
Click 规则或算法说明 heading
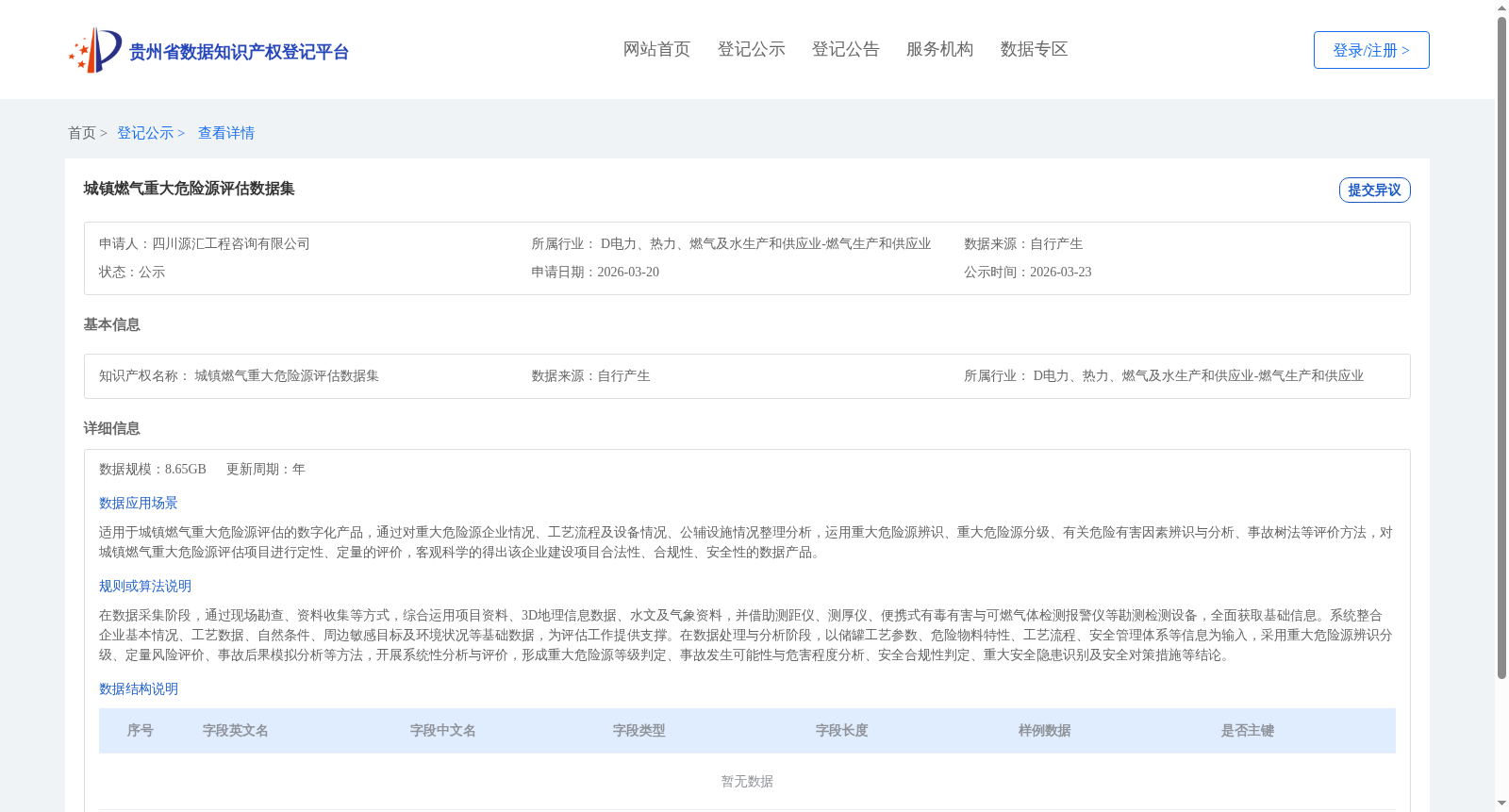tap(145, 586)
